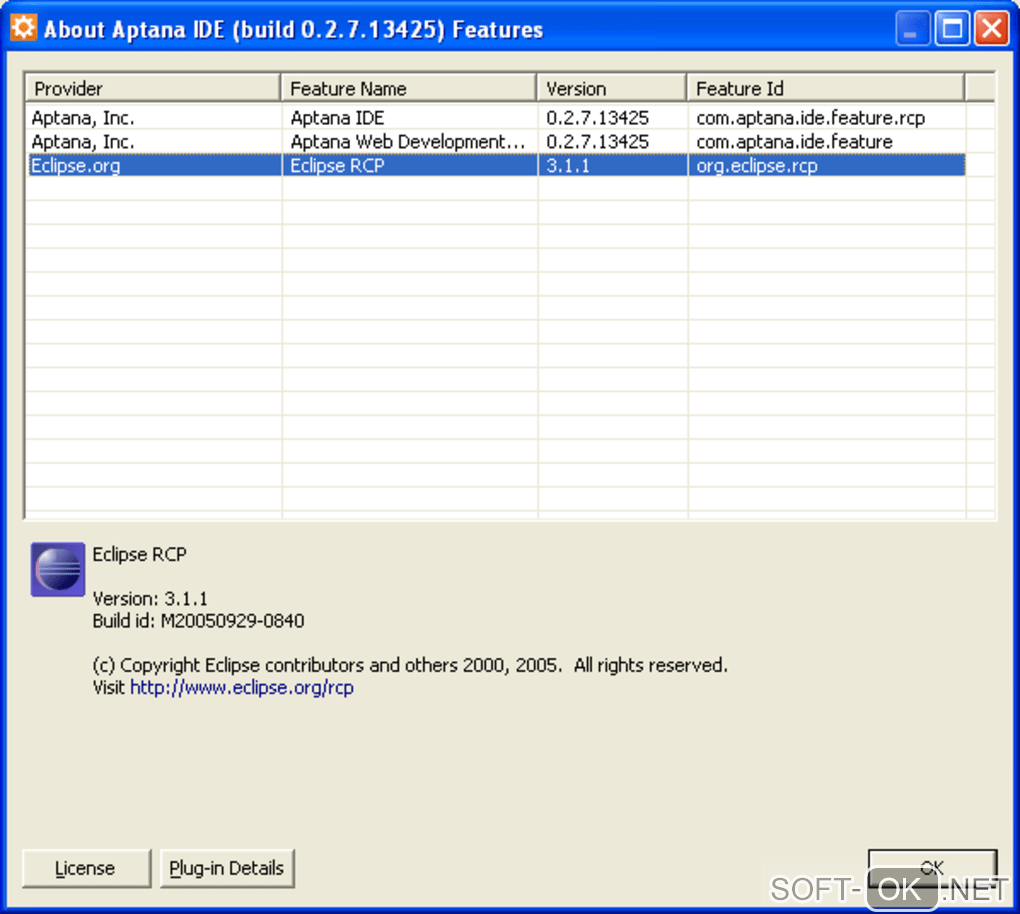Confirm with the OK button
The width and height of the screenshot is (1020, 914).
(932, 868)
